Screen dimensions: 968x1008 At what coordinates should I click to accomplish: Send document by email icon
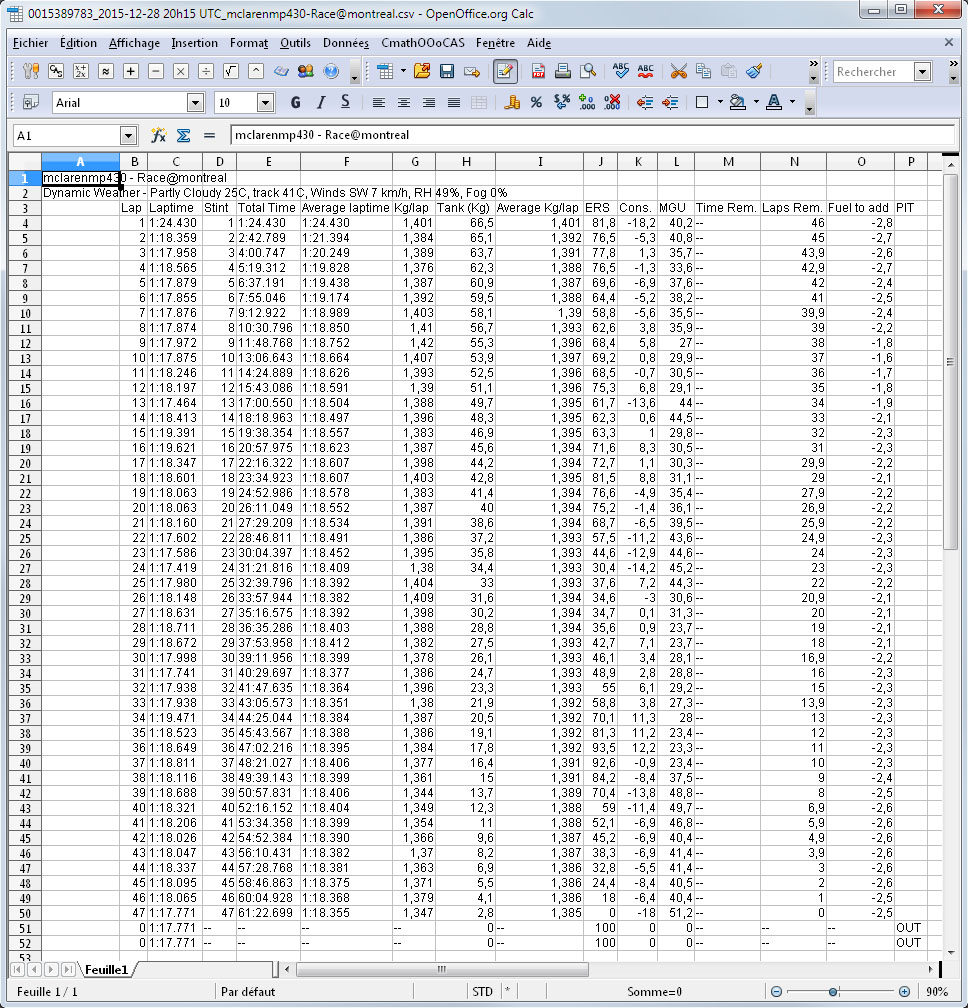pos(472,71)
